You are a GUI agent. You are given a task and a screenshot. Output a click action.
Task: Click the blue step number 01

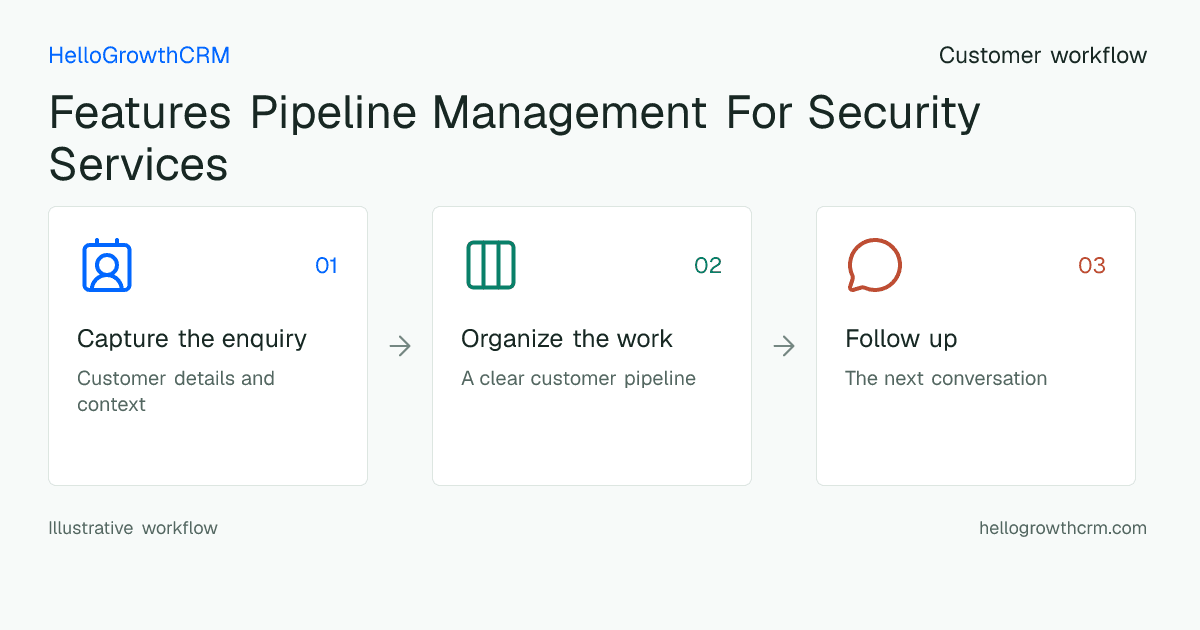click(326, 265)
